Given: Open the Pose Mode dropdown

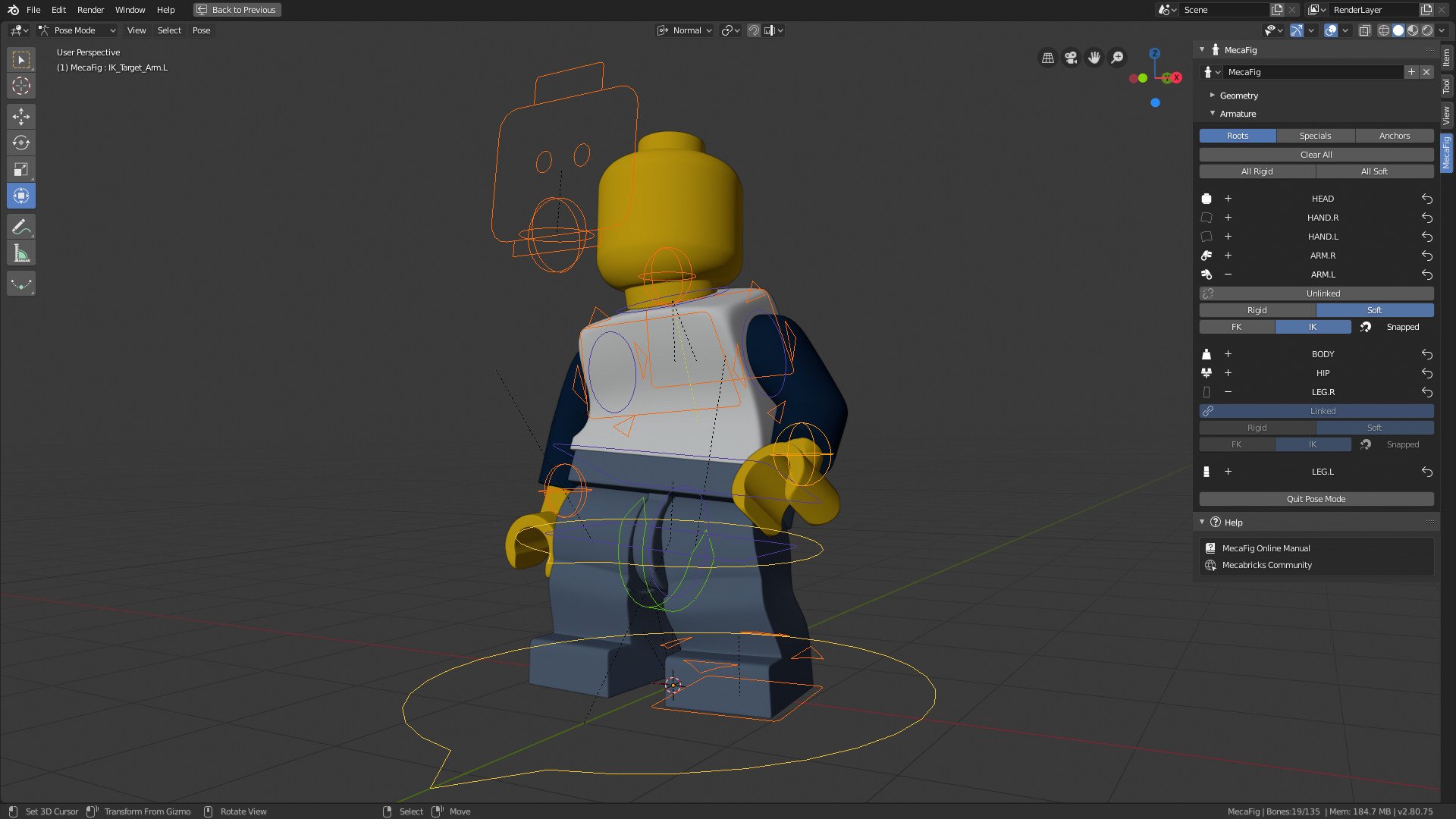Looking at the screenshot, I should tap(77, 30).
